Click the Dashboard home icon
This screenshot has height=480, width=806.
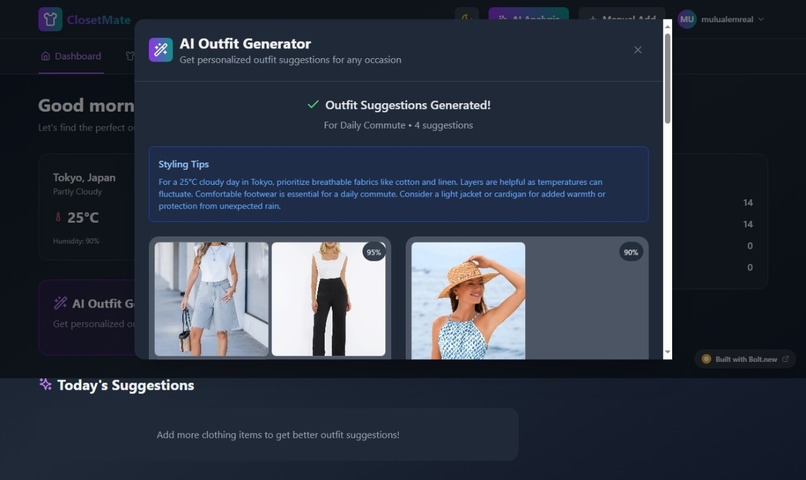point(46,56)
